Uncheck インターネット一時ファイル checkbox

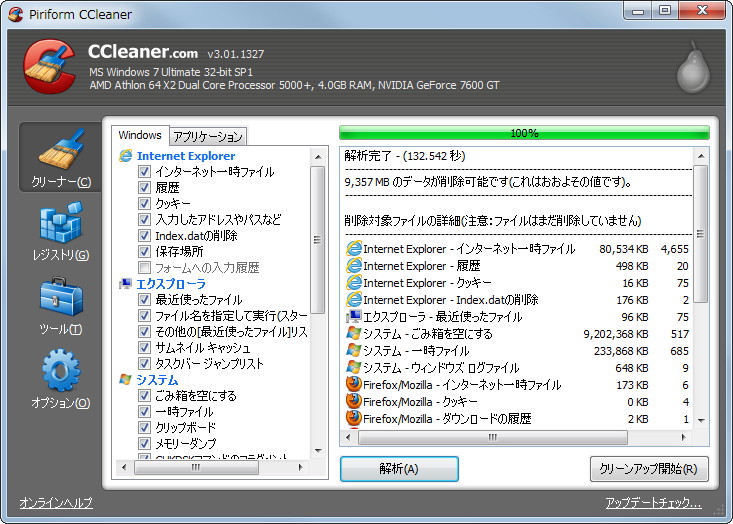144,172
